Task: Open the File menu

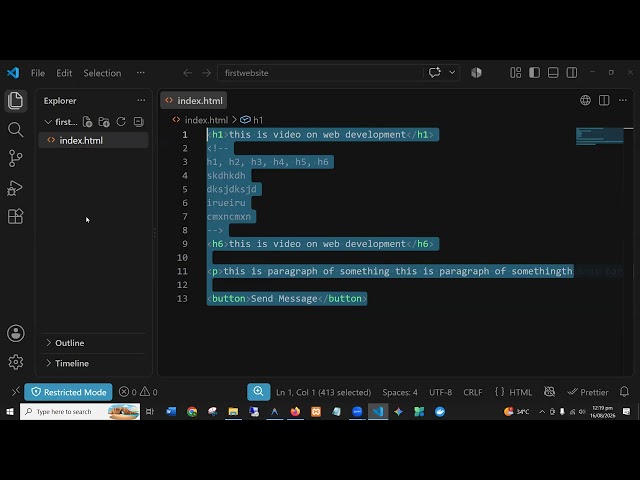Action: coord(38,73)
